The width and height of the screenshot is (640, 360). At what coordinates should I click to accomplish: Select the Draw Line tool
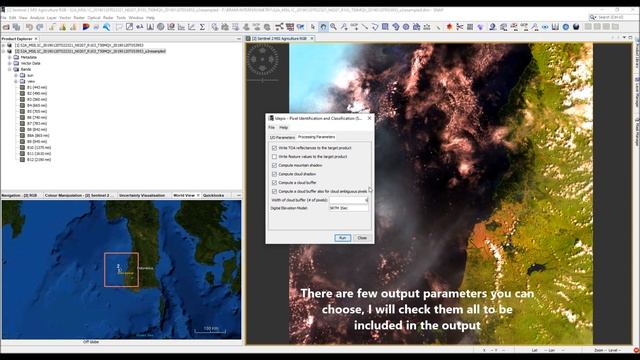(x=364, y=27)
